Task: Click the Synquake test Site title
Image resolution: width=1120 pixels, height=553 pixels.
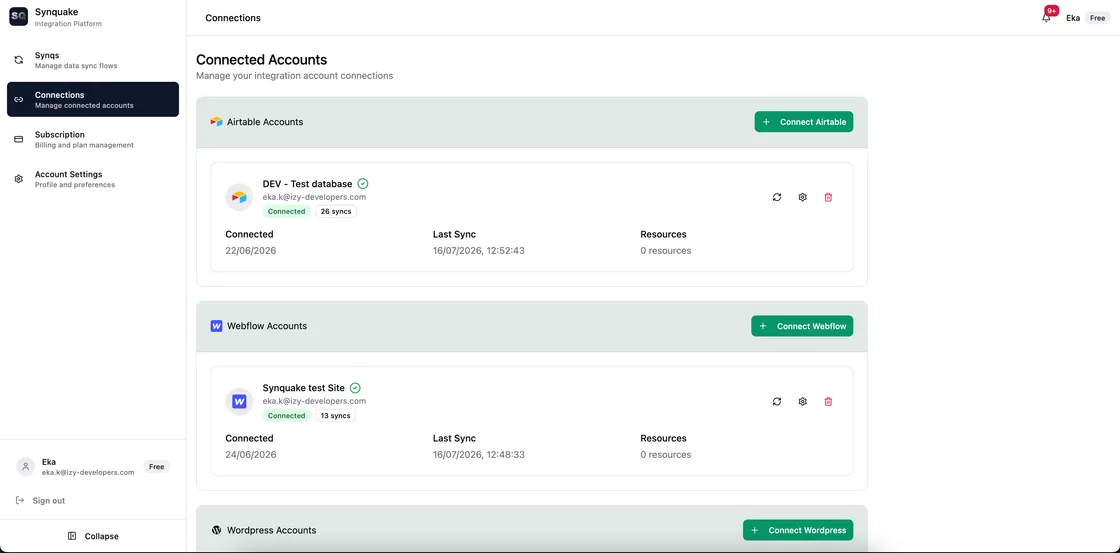Action: (x=304, y=388)
